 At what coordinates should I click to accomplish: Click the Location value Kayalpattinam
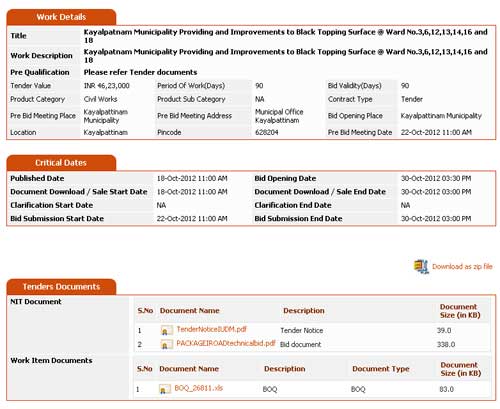(106, 132)
